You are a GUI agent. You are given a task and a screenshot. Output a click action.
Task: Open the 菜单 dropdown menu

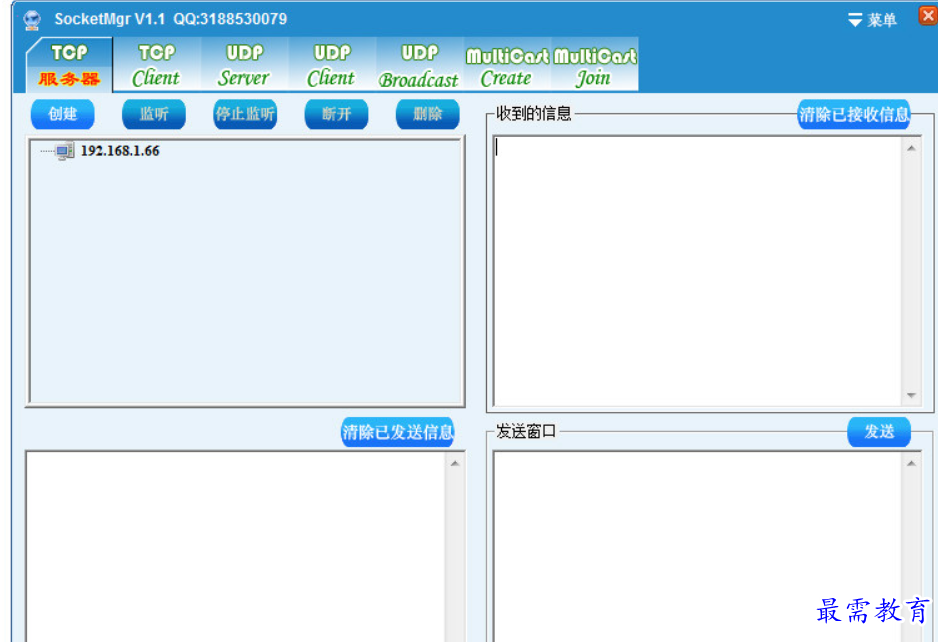872,20
